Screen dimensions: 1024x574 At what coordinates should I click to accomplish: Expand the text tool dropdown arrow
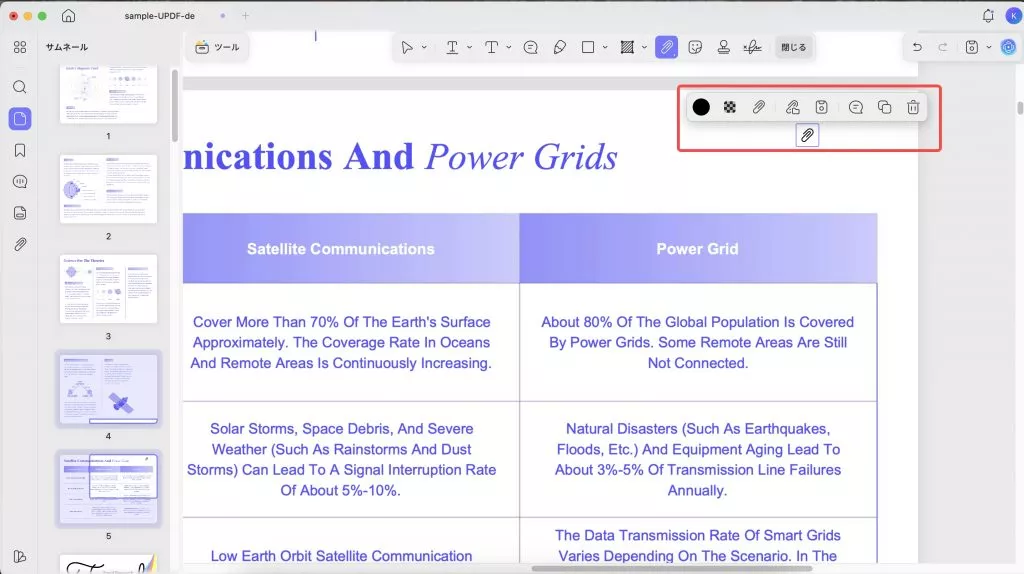click(509, 47)
